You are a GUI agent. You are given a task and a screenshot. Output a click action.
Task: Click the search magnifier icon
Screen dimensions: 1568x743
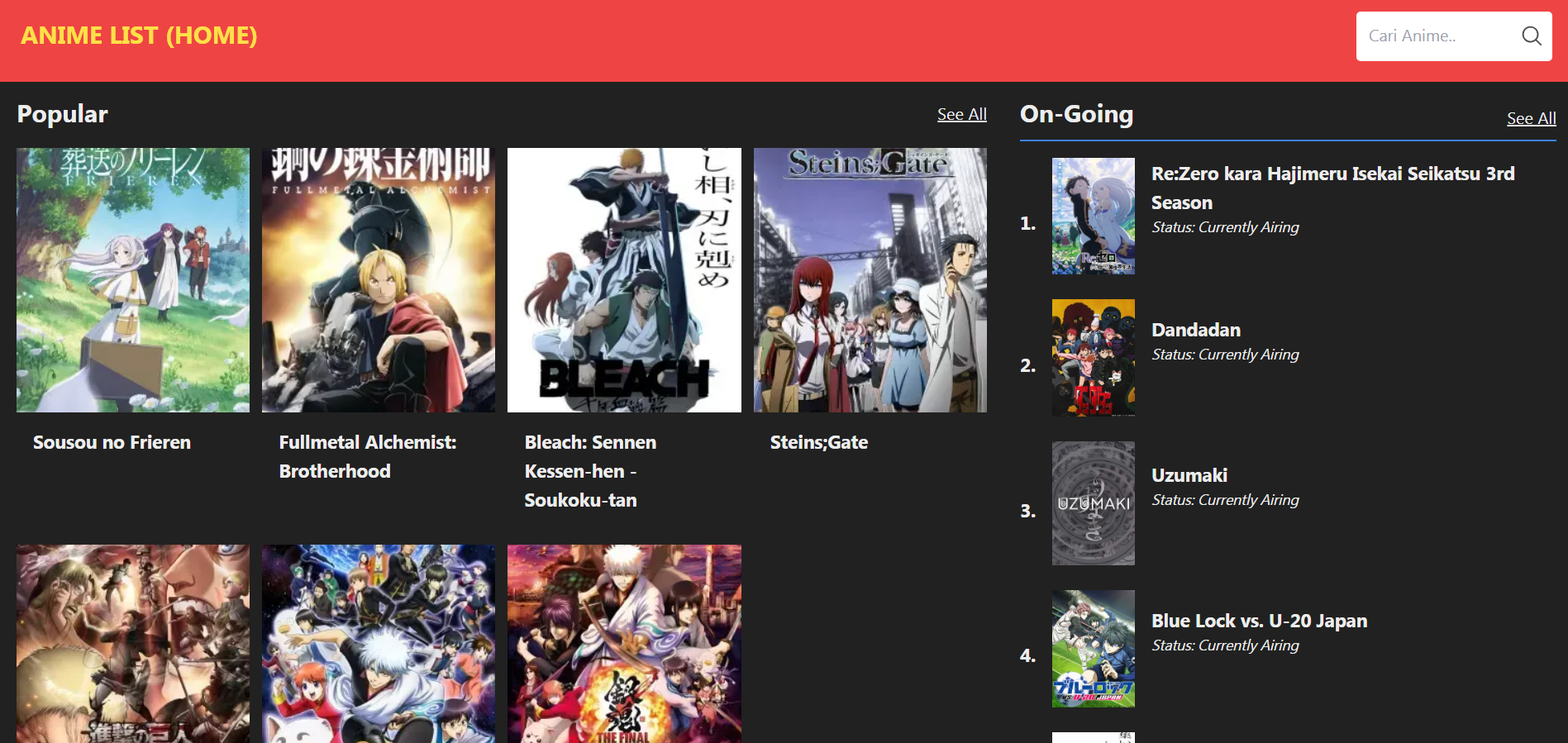1531,36
